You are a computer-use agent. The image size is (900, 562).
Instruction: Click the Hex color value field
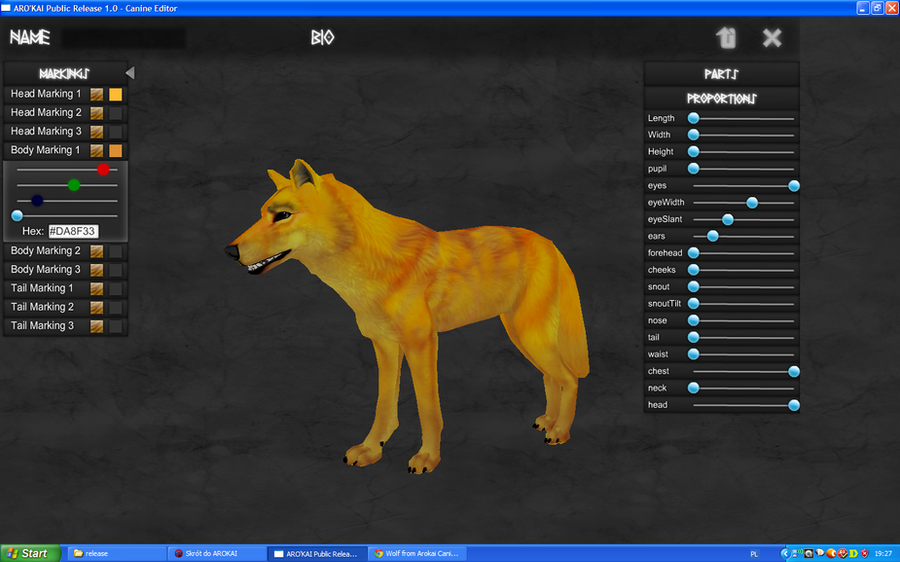point(73,231)
